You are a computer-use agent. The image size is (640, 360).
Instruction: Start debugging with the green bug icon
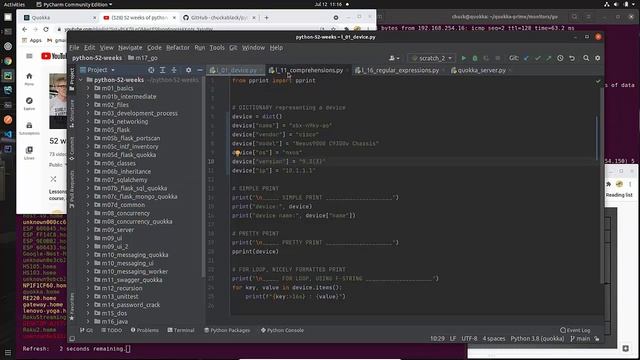pyautogui.click(x=475, y=58)
